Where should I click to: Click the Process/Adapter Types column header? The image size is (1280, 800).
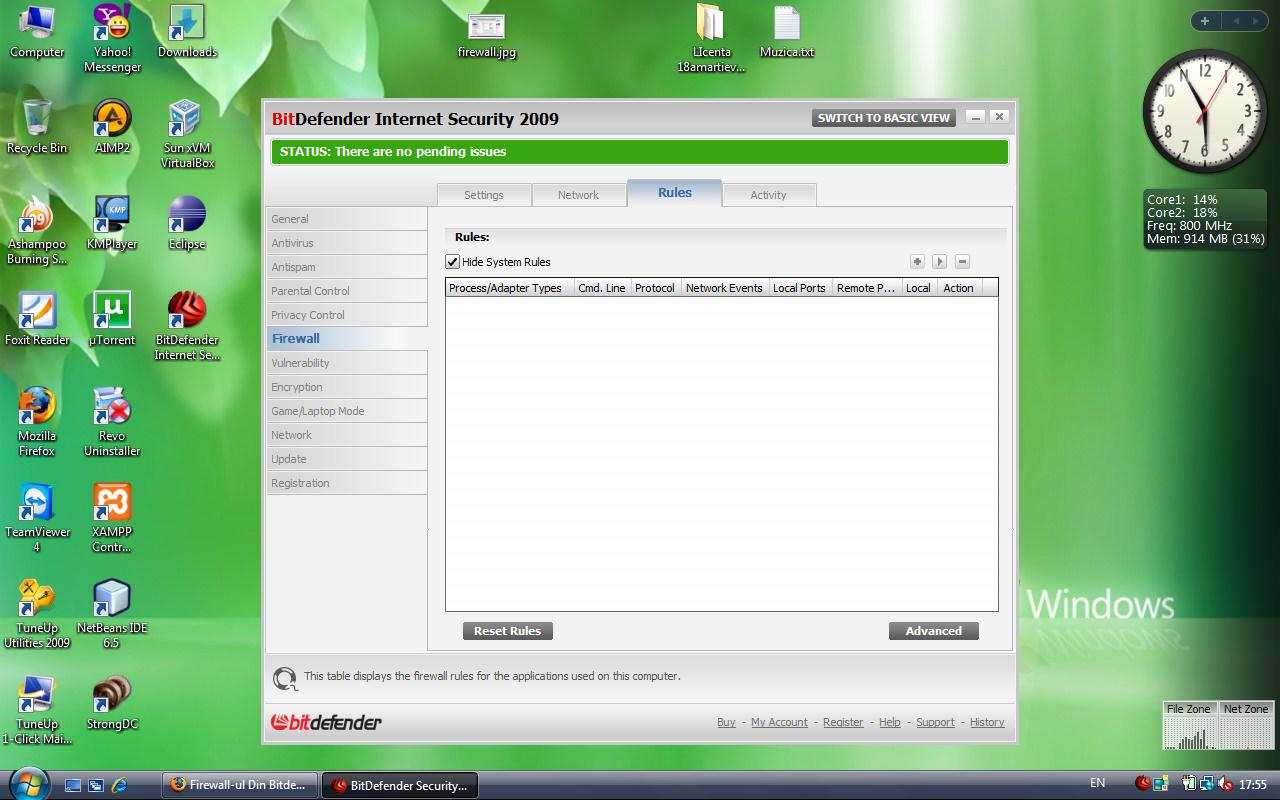tap(509, 288)
